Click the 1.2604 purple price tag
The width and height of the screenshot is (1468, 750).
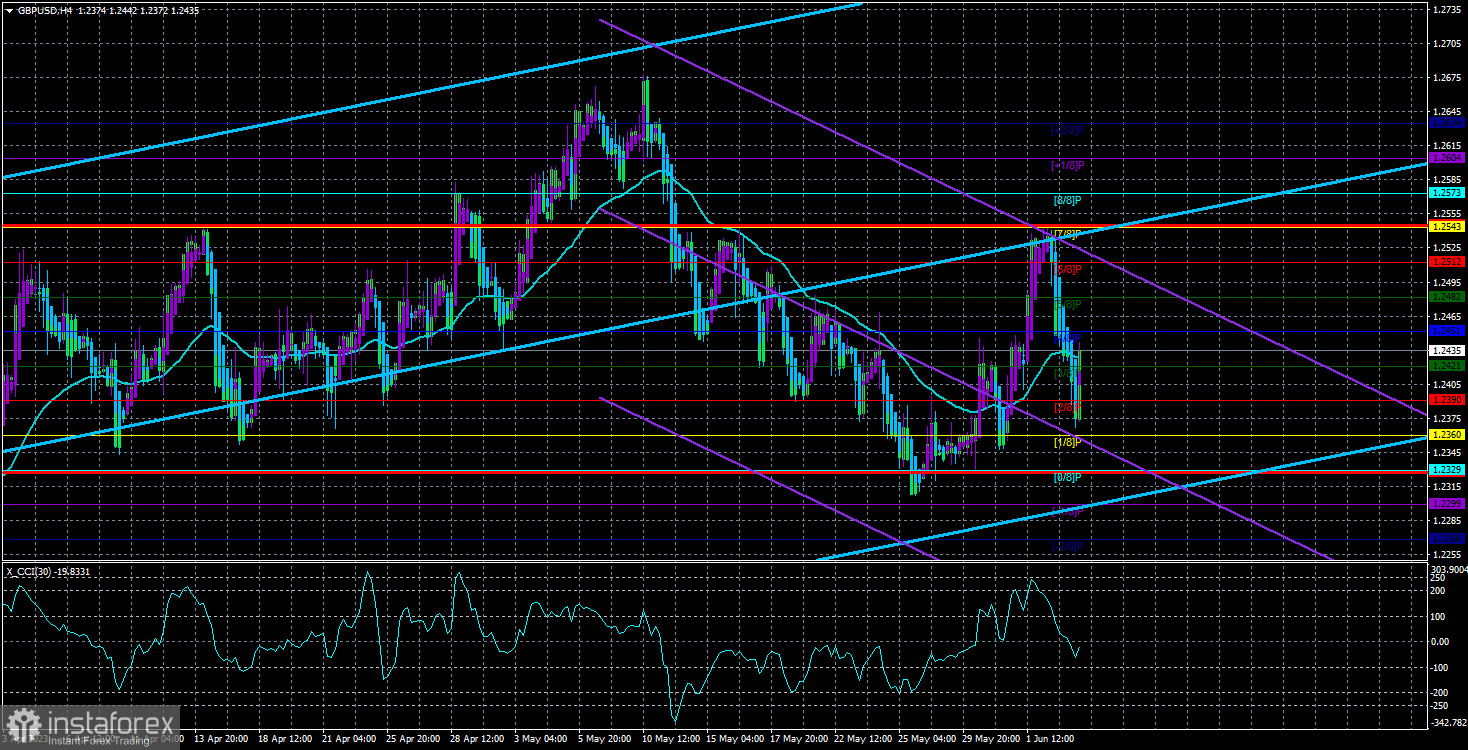coord(1447,157)
